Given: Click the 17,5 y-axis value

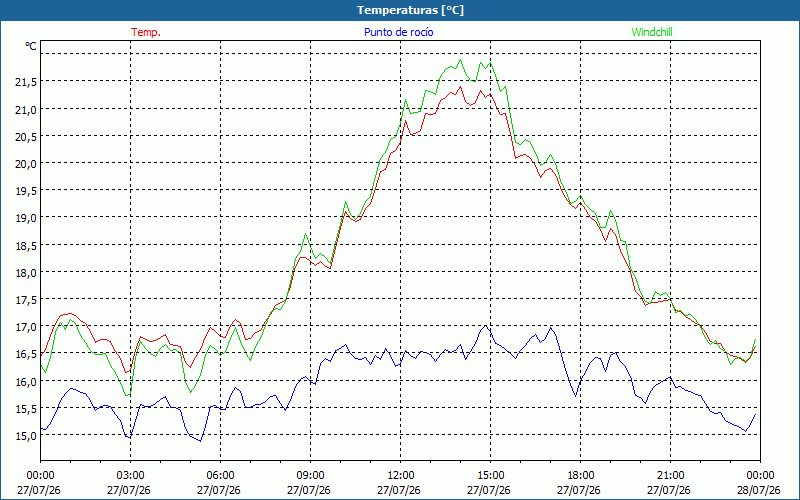Looking at the screenshot, I should (x=26, y=299).
